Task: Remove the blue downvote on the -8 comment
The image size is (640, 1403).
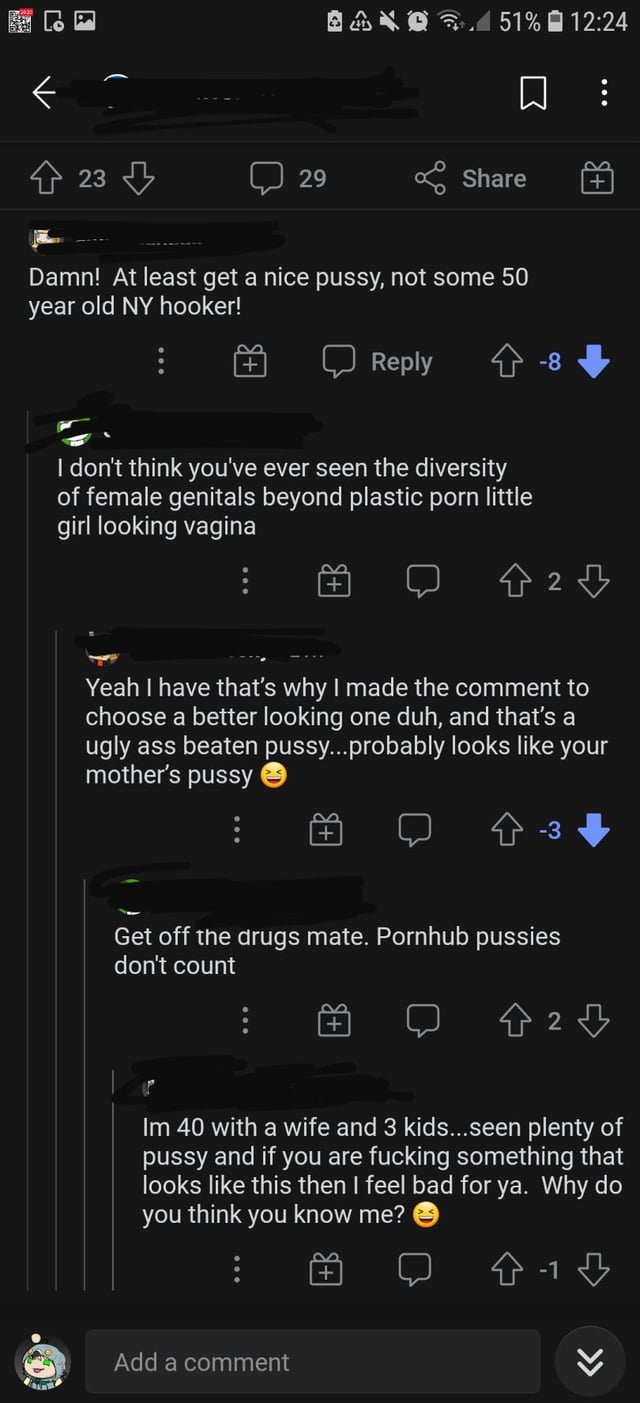Action: click(594, 362)
